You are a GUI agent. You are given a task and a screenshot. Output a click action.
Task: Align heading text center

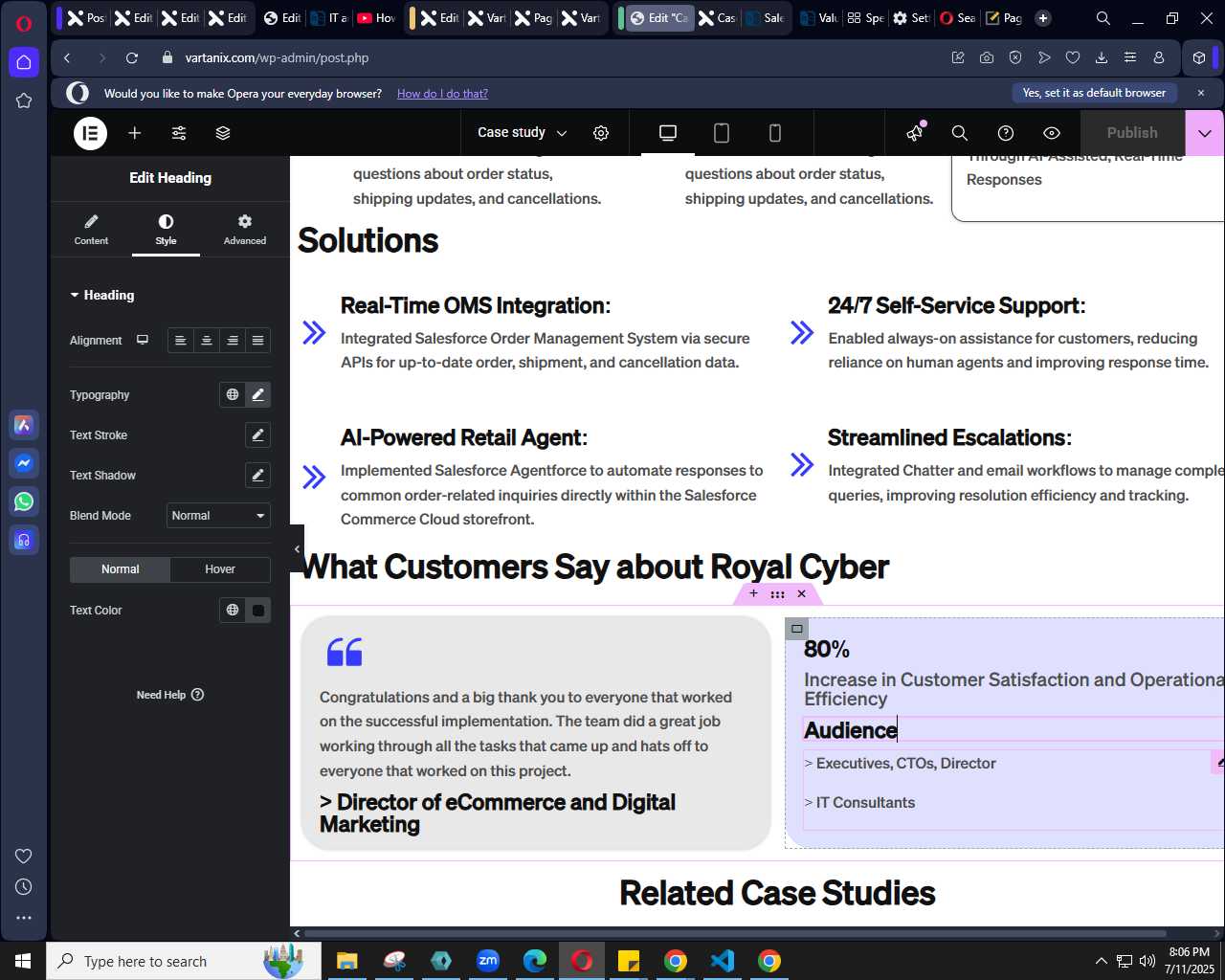[207, 341]
